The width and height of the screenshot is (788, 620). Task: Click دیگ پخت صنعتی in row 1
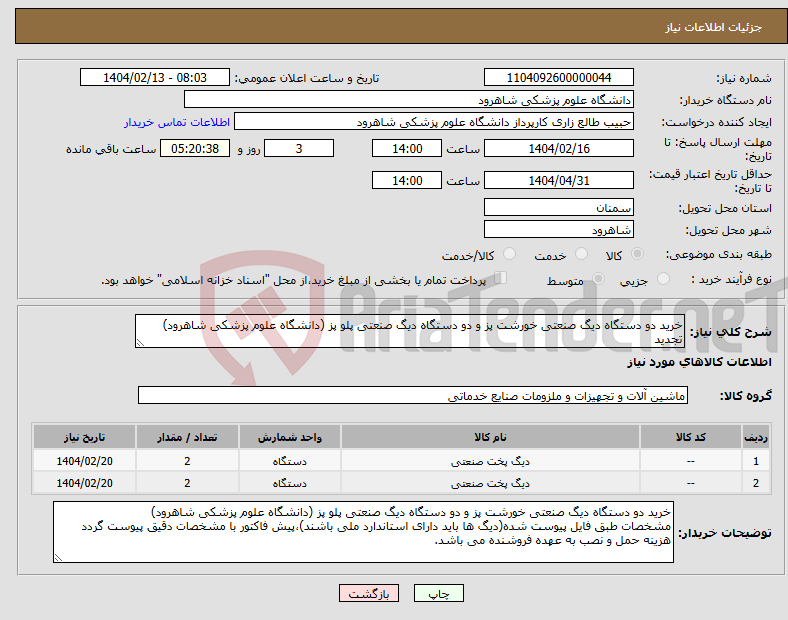coord(490,461)
